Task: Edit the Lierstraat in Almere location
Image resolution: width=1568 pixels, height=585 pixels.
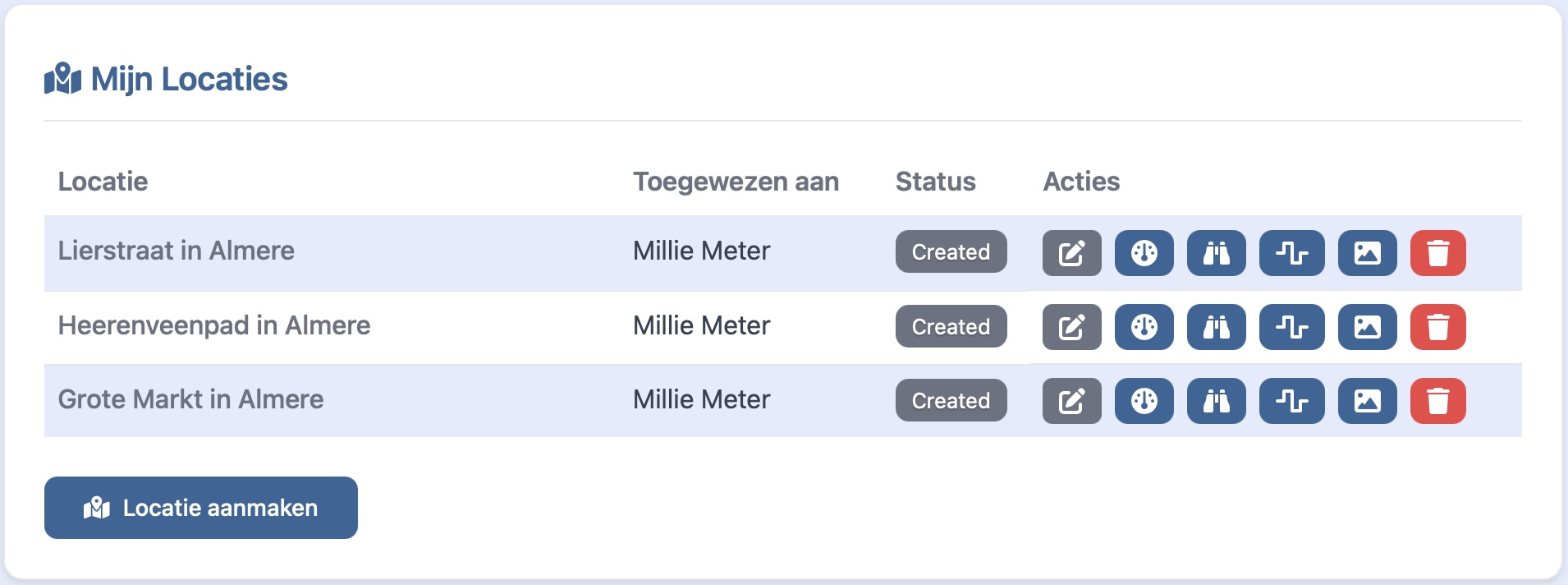Action: [1070, 254]
